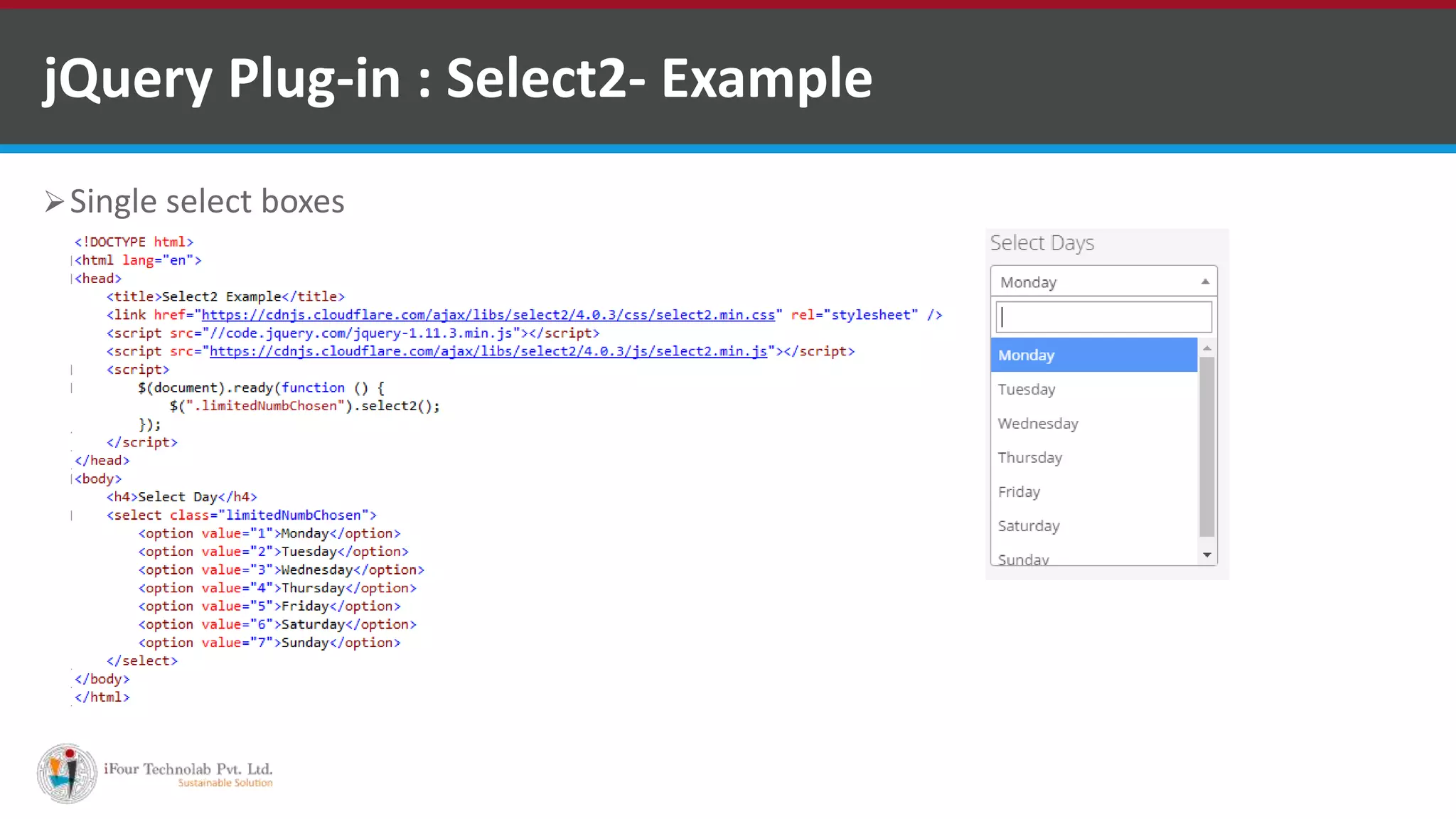
Task: Click the '<!DOCTYPE html>' code line
Action: click(x=134, y=242)
